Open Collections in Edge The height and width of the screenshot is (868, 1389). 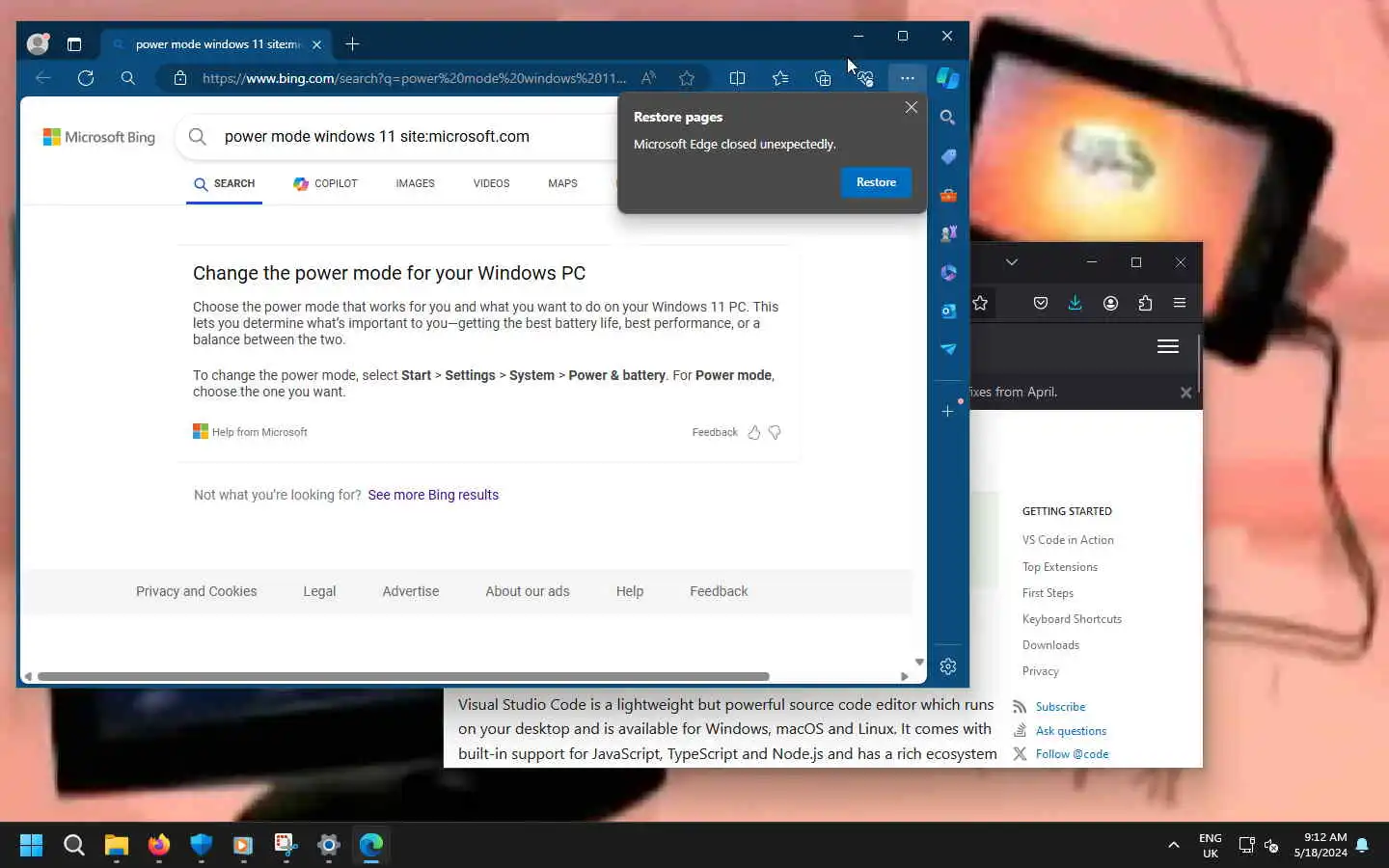(823, 78)
